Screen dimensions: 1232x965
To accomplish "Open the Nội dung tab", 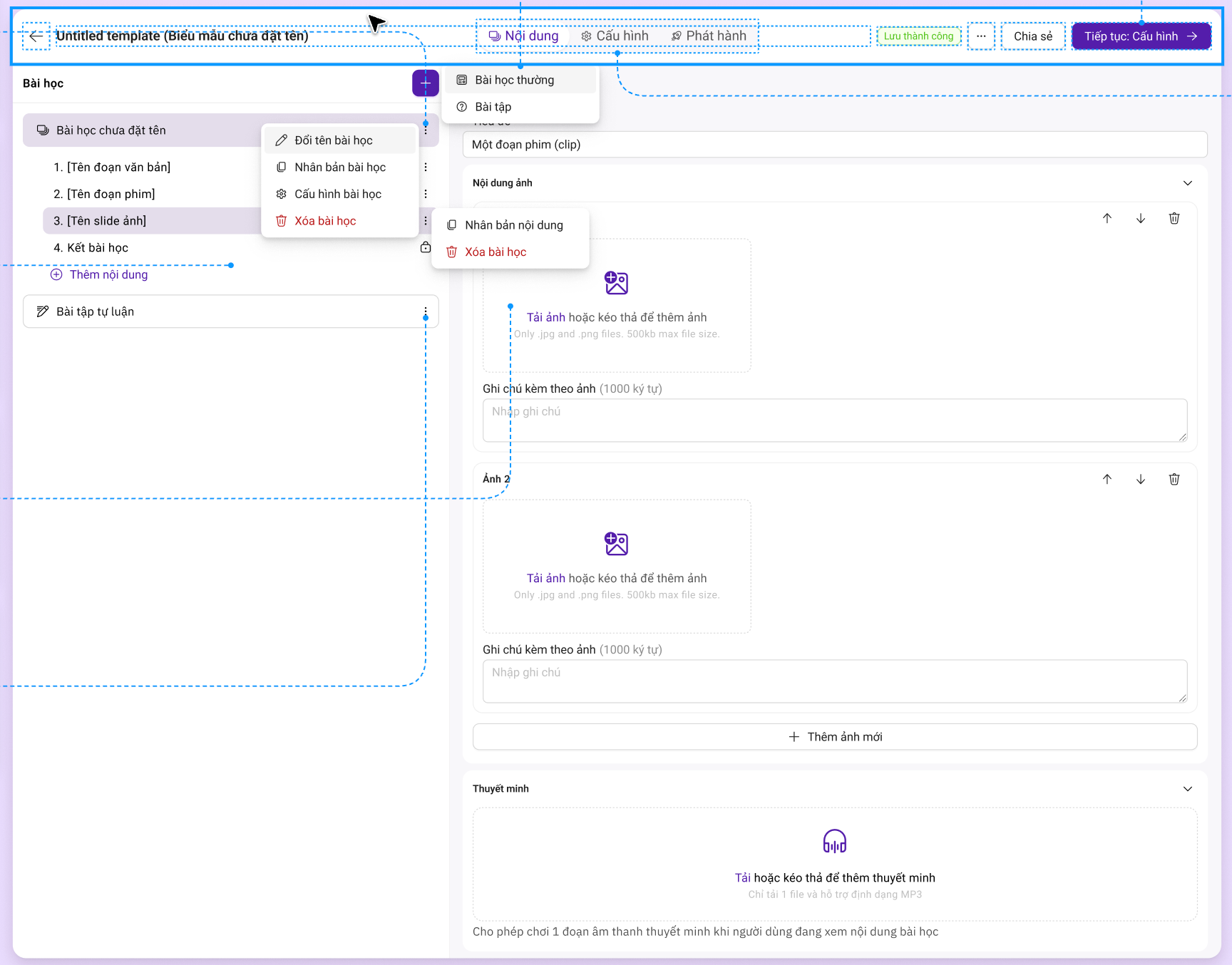I will [523, 36].
